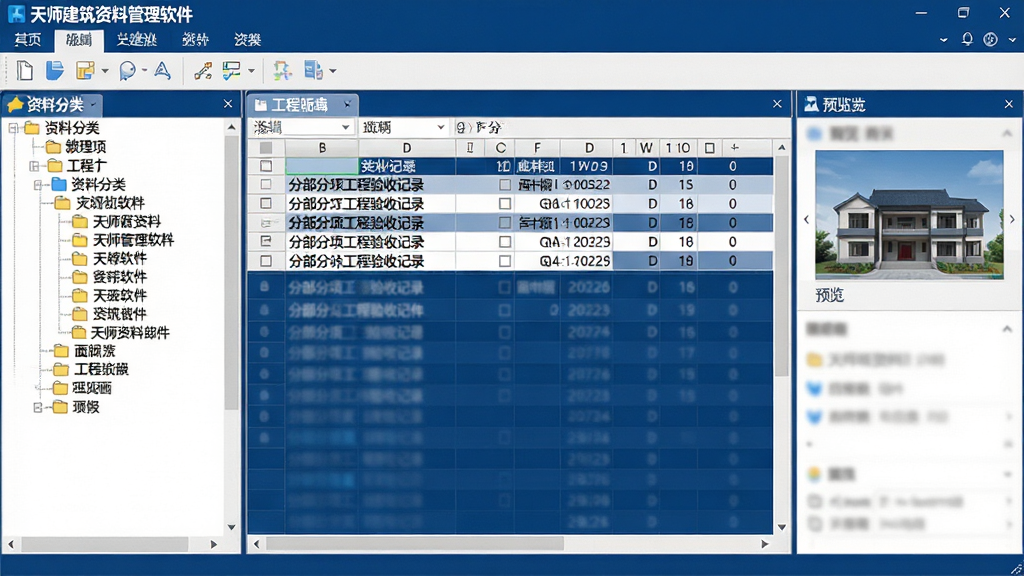Collapse the root 资料分类 tree node
The height and width of the screenshot is (576, 1024).
click(13, 128)
